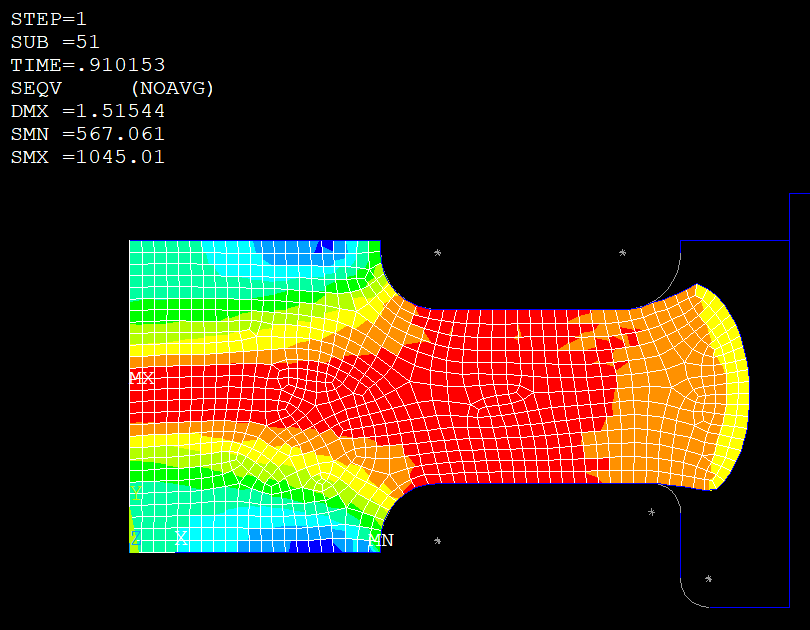The height and width of the screenshot is (630, 810).
Task: Select the DMX =1.51544 value
Action: (x=88, y=111)
